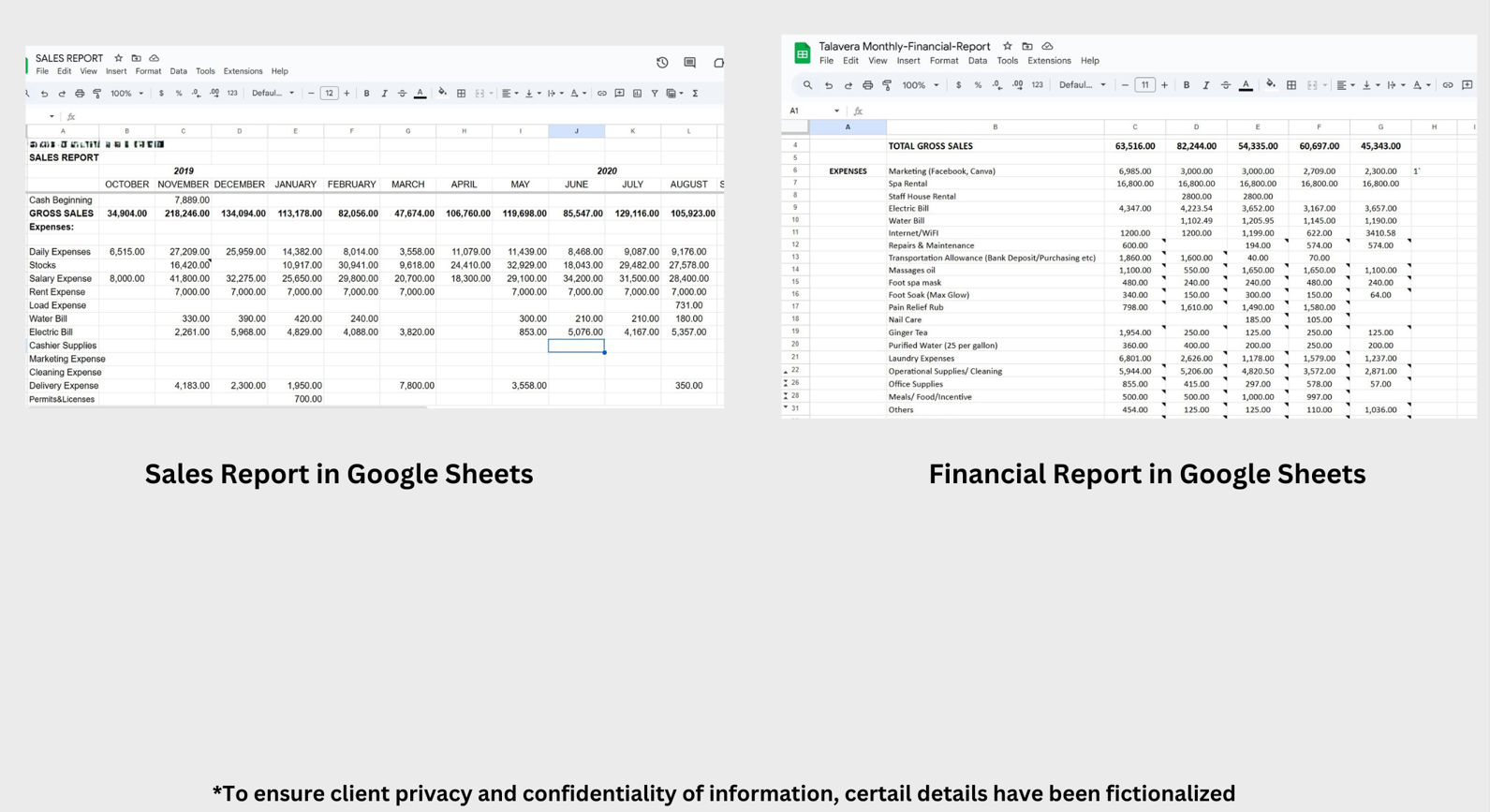Open functions sigma in Sales Report
The image size is (1490, 812).
[x=695, y=94]
